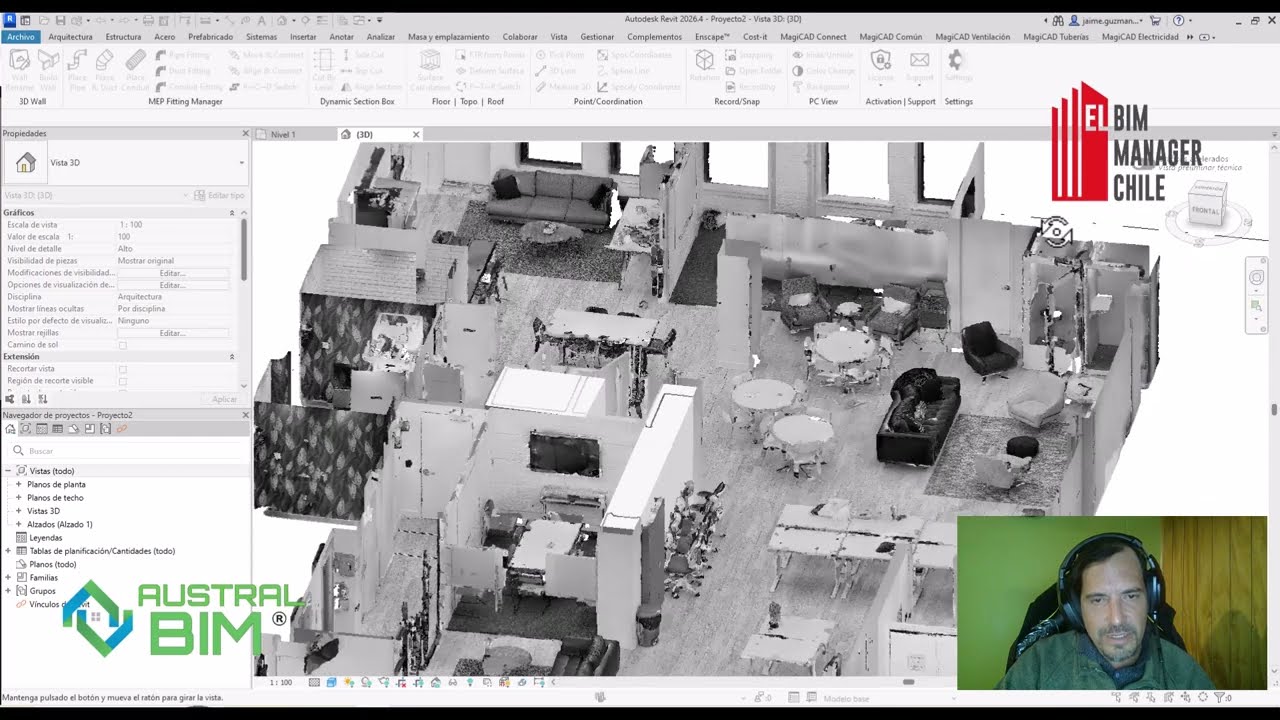Collapse the Vistas (todo) node
This screenshot has width=1280, height=720.
[x=8, y=471]
